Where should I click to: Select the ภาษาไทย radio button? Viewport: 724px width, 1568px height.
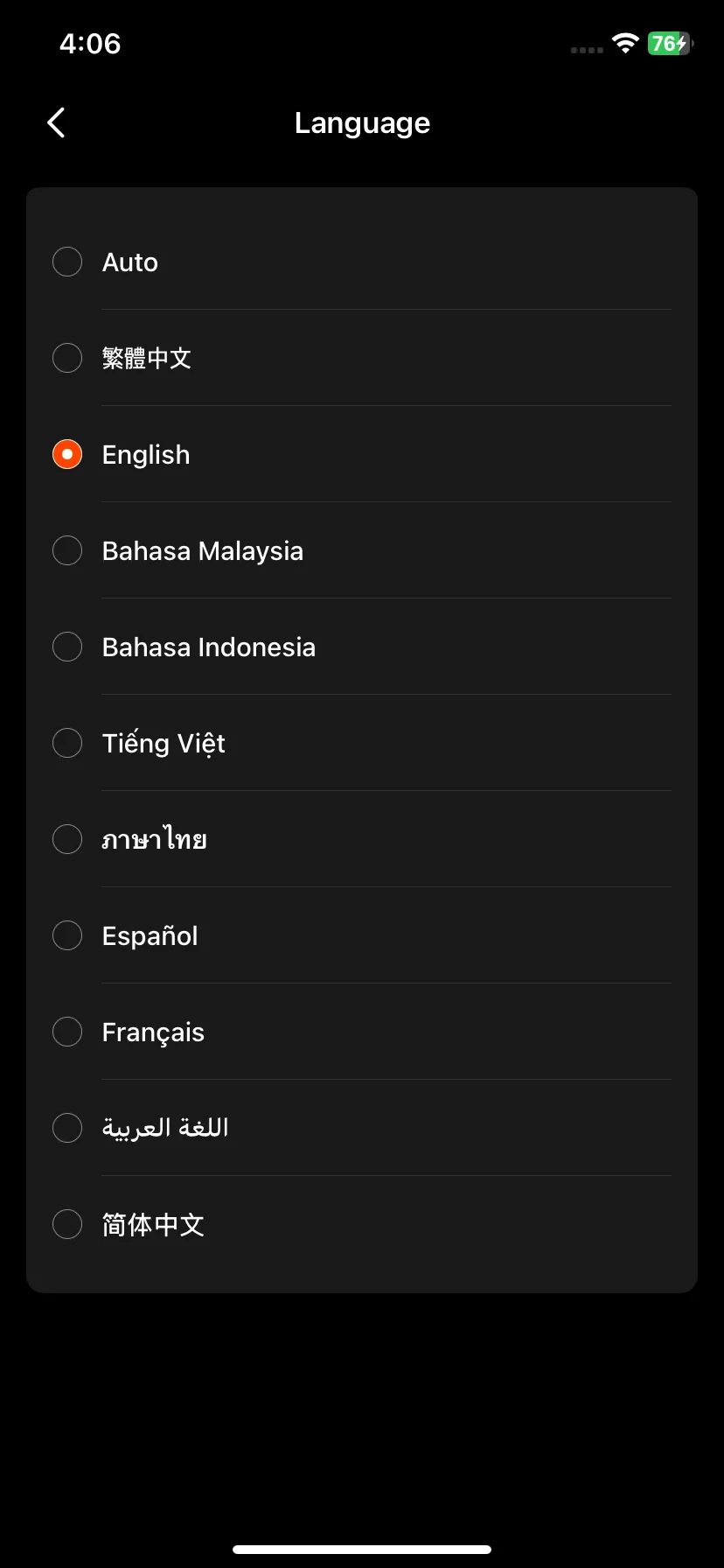[x=67, y=839]
